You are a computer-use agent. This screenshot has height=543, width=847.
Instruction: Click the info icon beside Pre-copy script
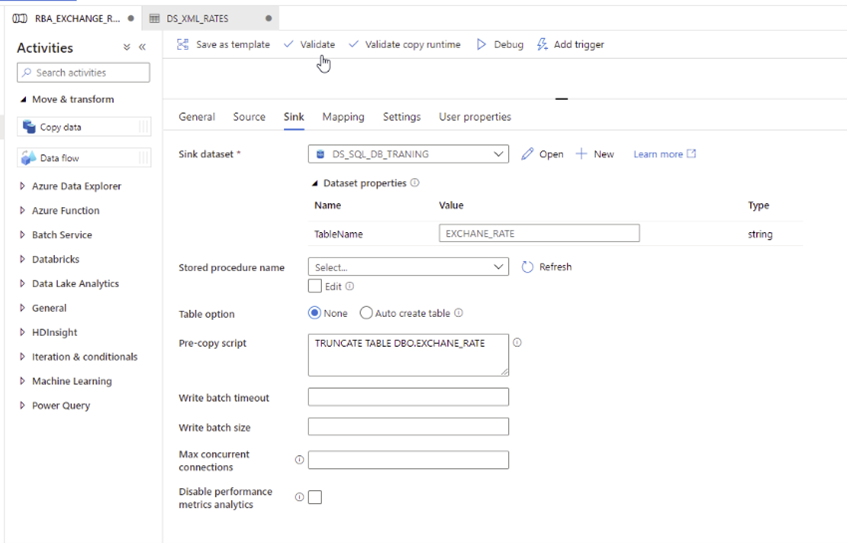(x=517, y=342)
